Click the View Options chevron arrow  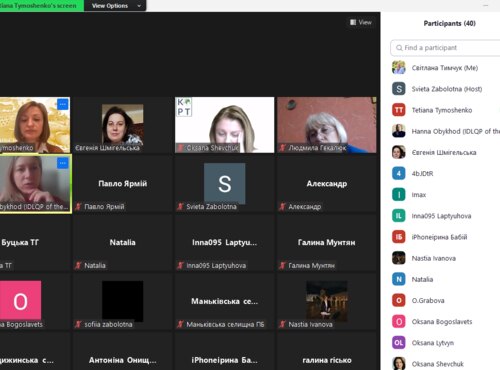point(139,6)
